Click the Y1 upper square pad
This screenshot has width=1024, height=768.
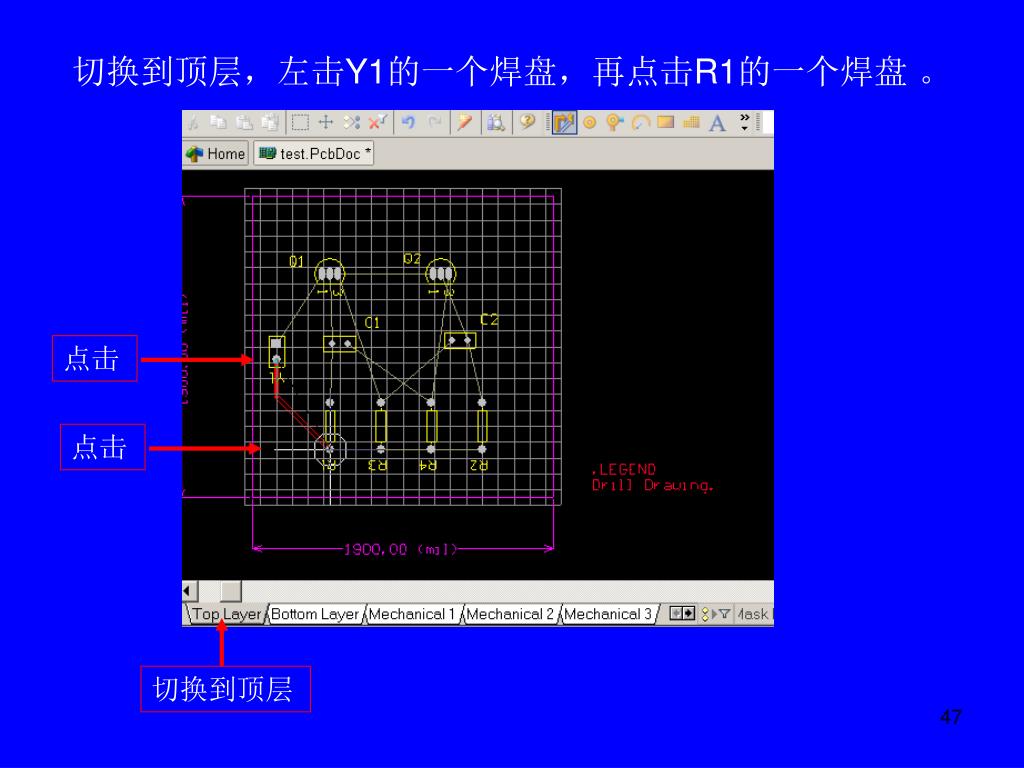[276, 343]
